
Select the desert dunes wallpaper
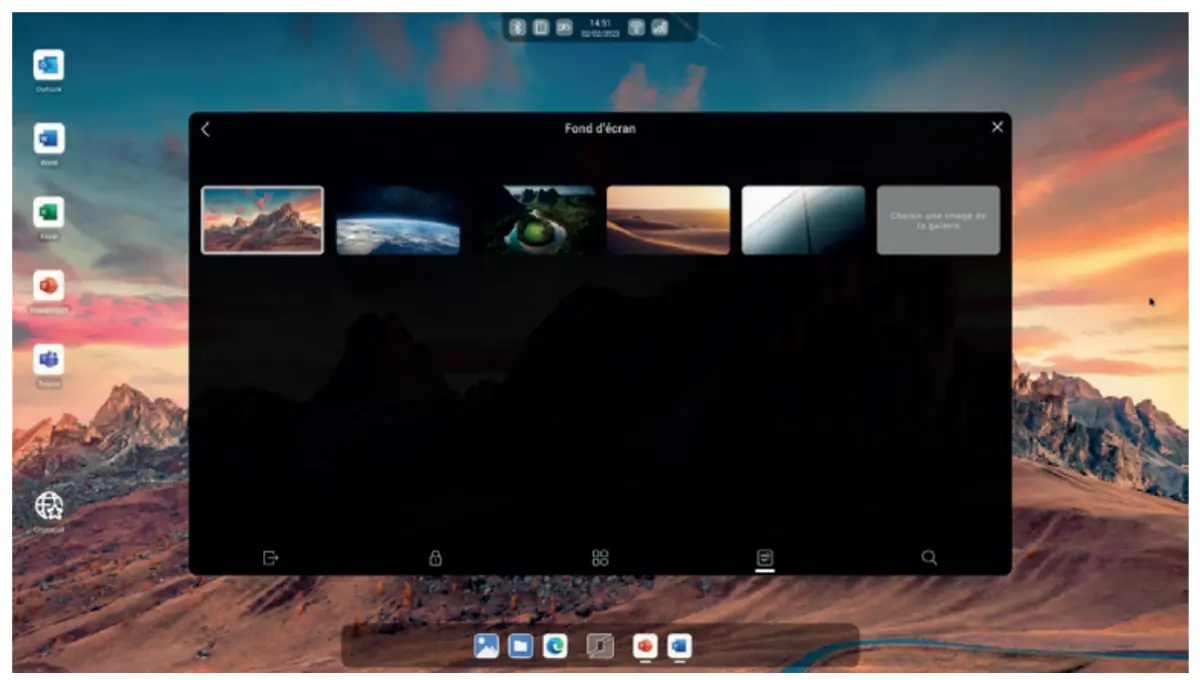(x=668, y=220)
